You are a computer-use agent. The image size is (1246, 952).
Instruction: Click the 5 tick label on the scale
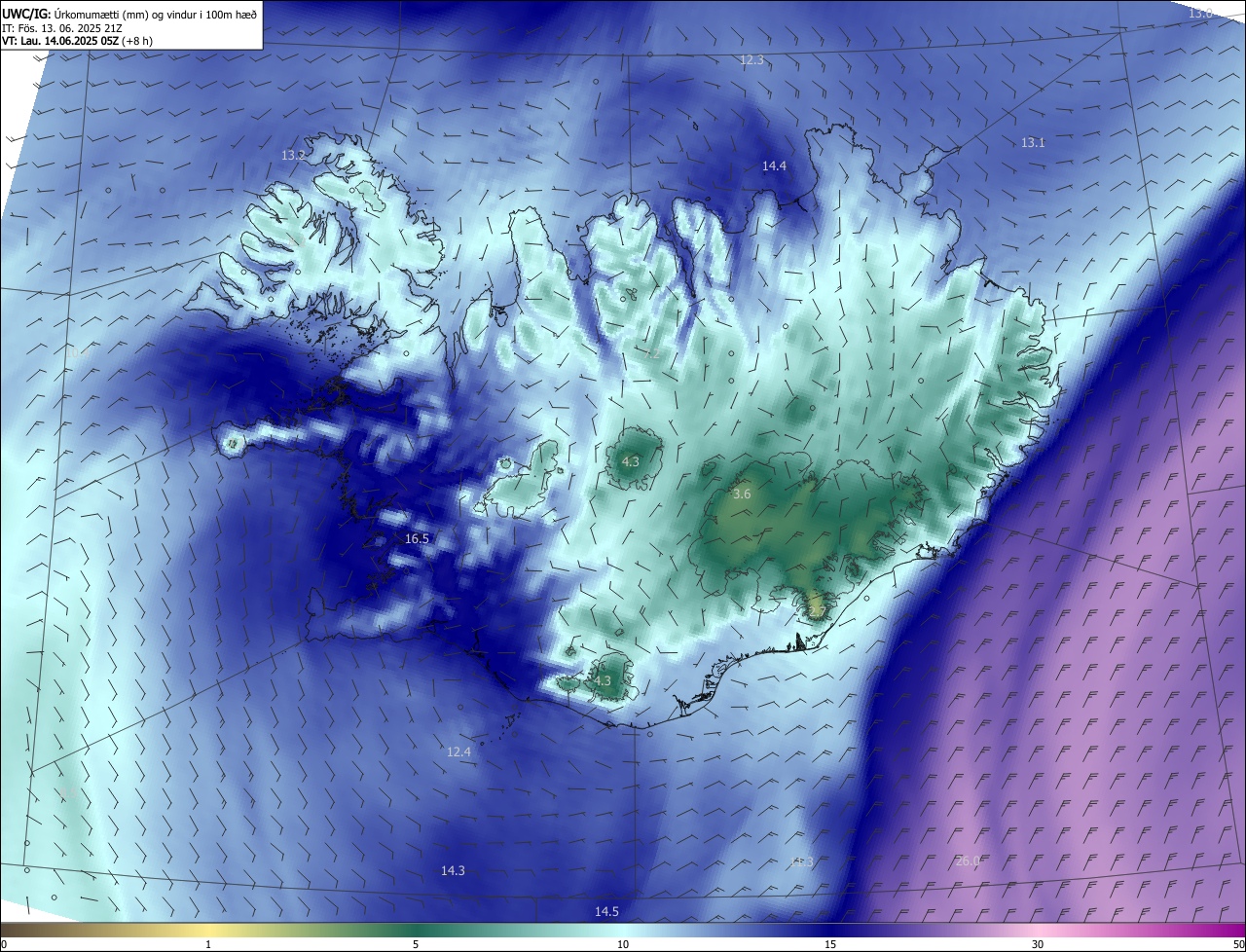point(416,945)
